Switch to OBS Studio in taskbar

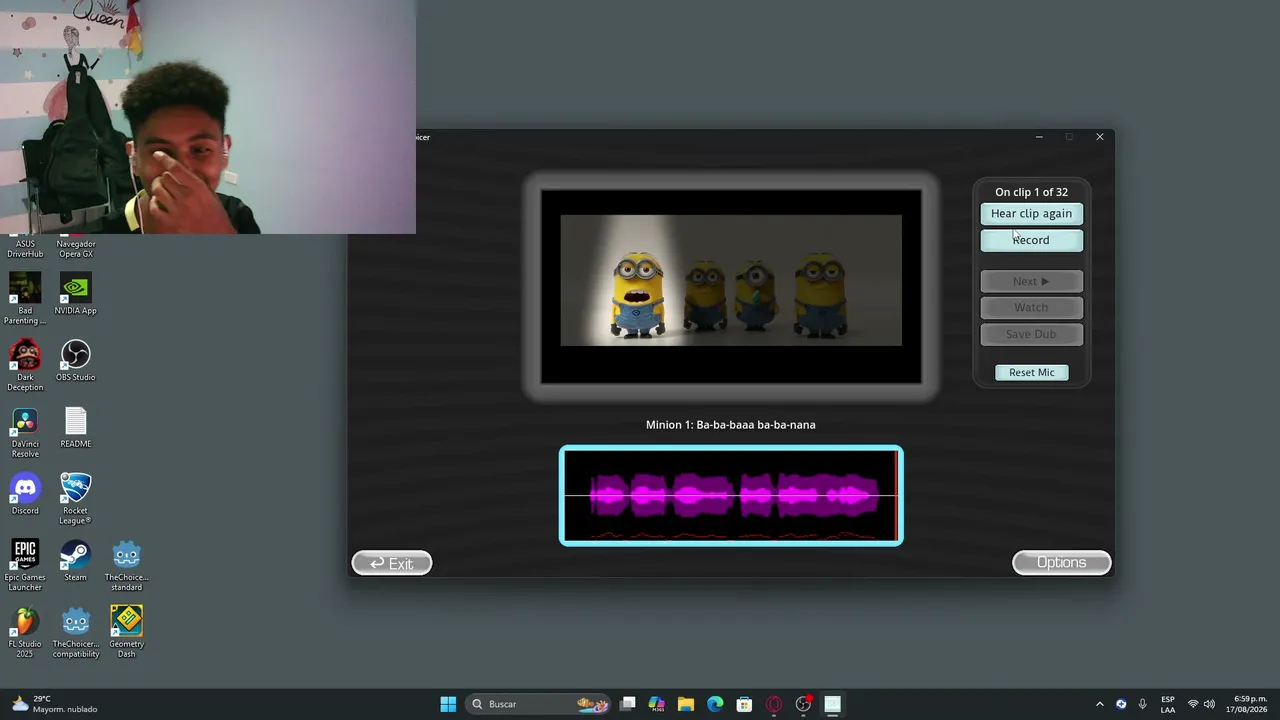(803, 704)
